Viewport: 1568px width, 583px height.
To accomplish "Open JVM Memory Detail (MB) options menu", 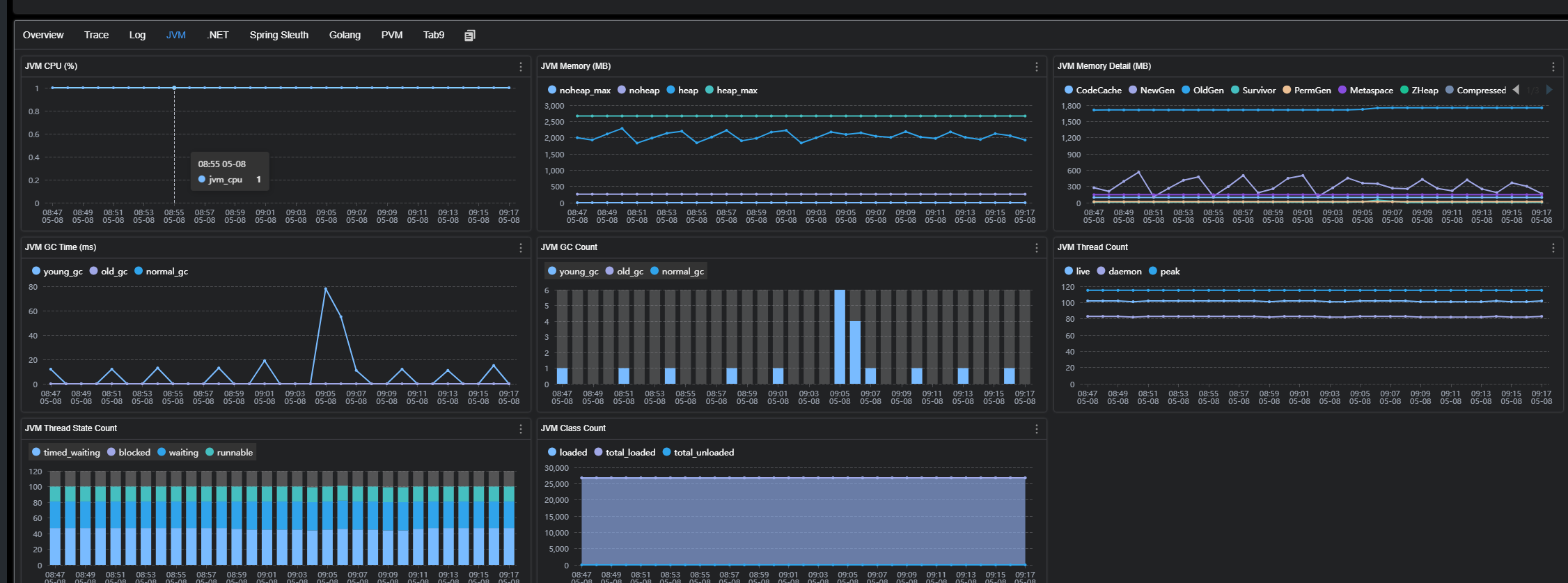I will point(1553,67).
